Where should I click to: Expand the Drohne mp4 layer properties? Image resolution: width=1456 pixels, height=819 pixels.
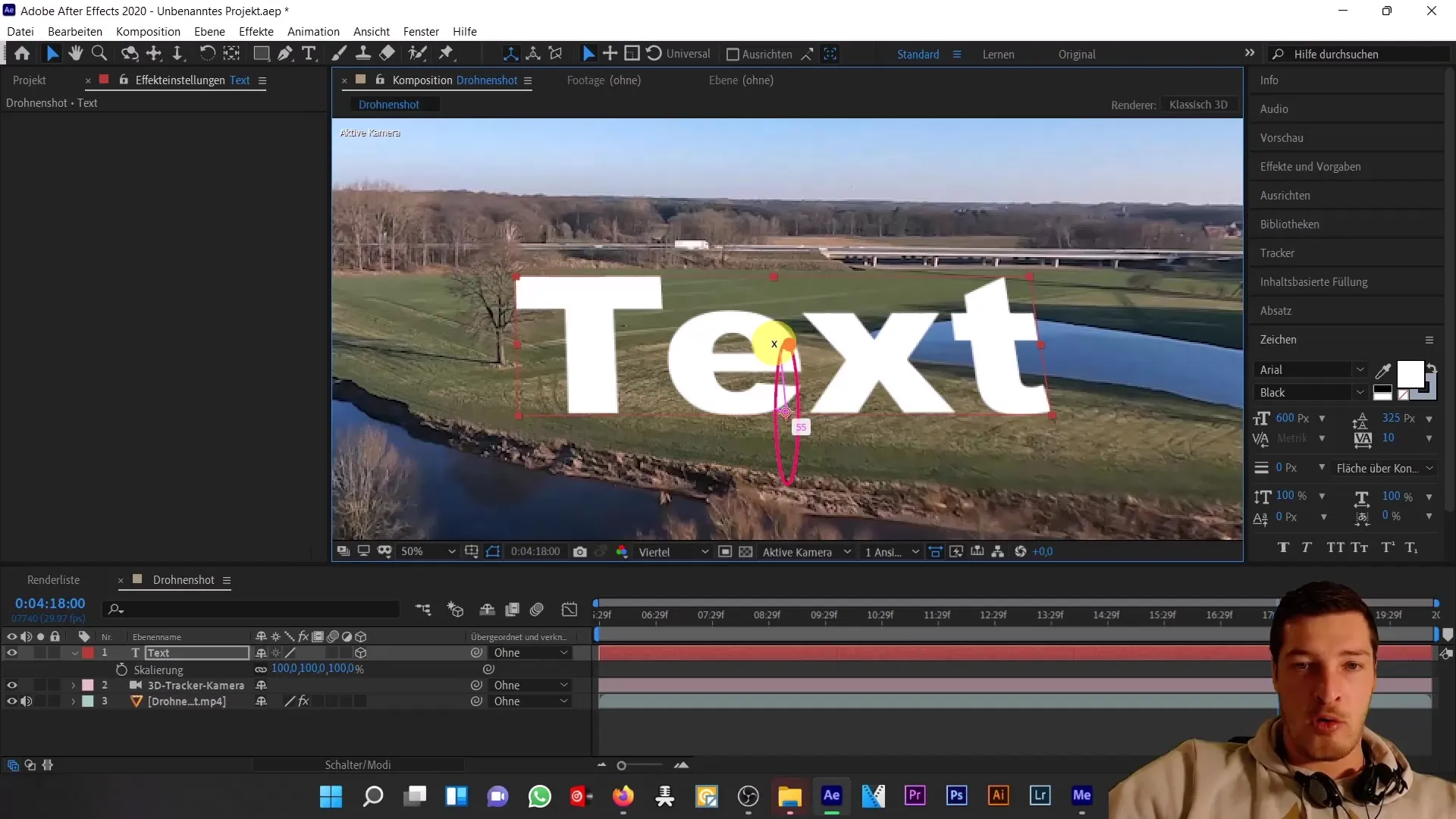click(74, 701)
